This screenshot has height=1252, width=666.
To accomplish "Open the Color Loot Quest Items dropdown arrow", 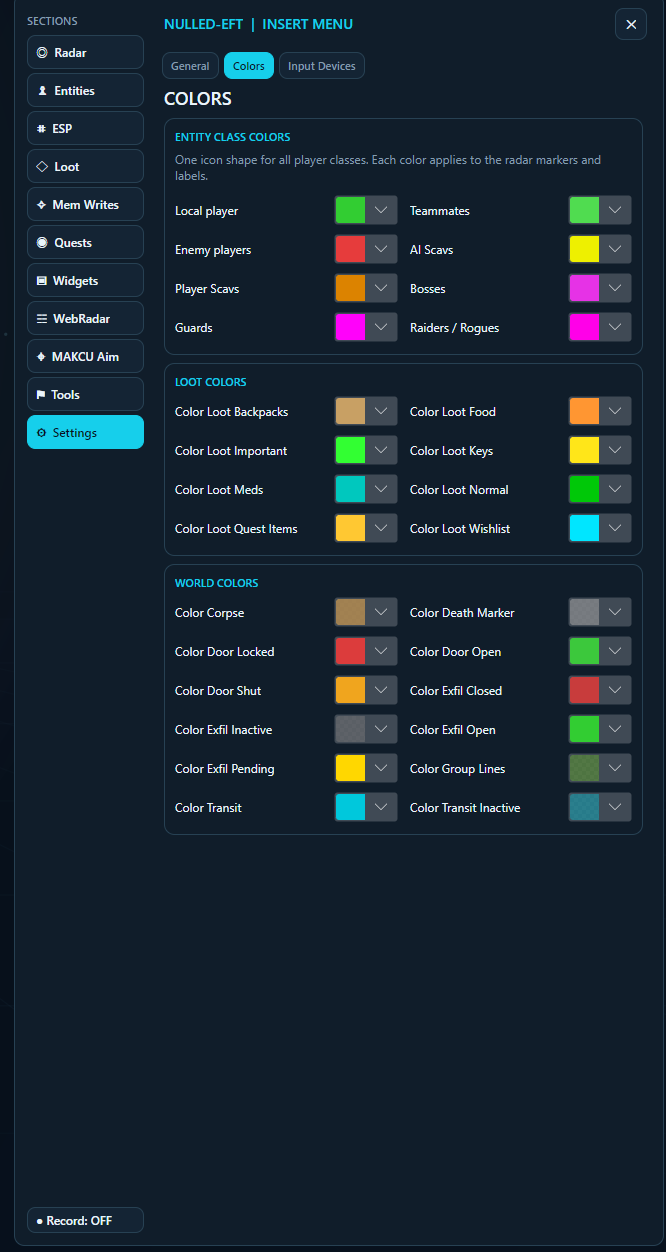I will pyautogui.click(x=381, y=528).
